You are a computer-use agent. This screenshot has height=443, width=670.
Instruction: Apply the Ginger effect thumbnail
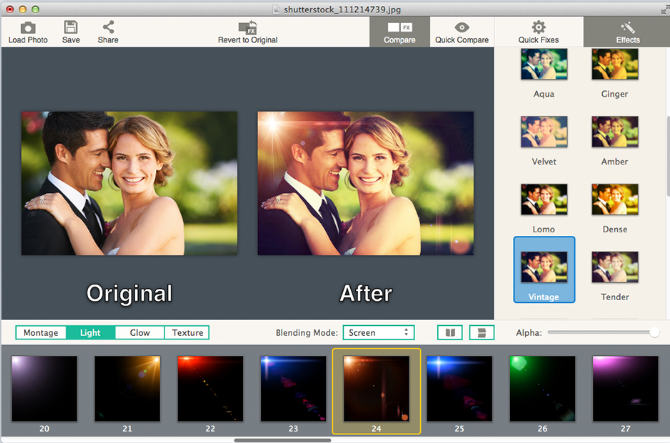coord(615,64)
